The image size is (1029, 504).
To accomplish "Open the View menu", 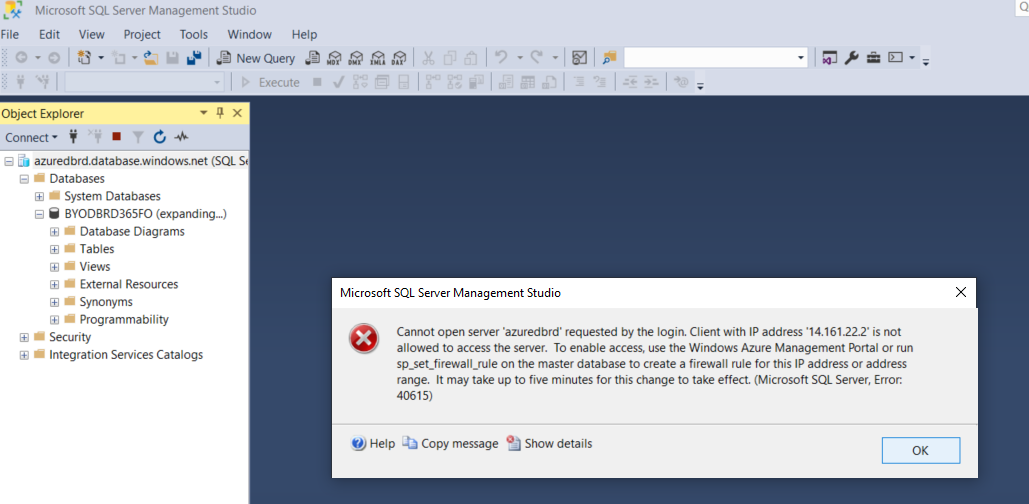I will tap(92, 35).
